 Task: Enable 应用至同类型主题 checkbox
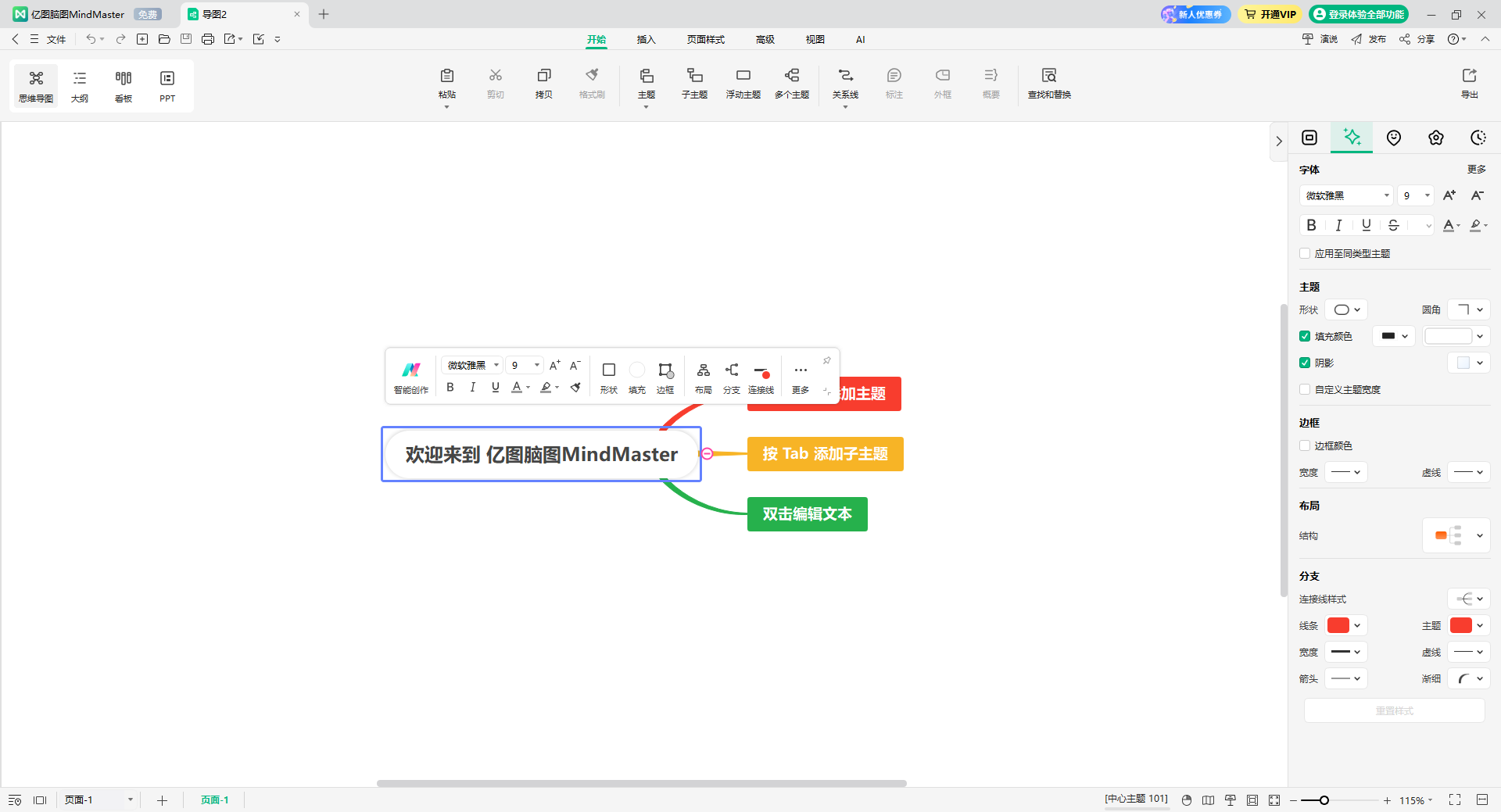point(1305,253)
